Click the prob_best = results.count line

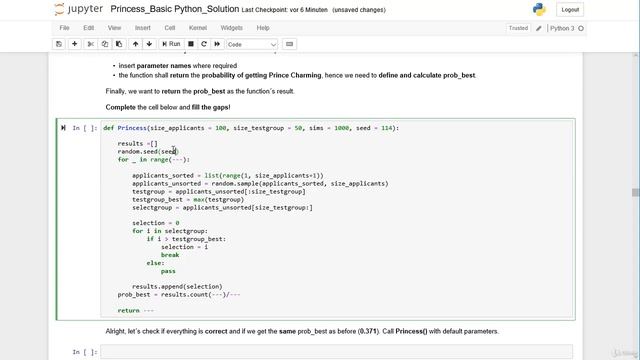point(179,295)
